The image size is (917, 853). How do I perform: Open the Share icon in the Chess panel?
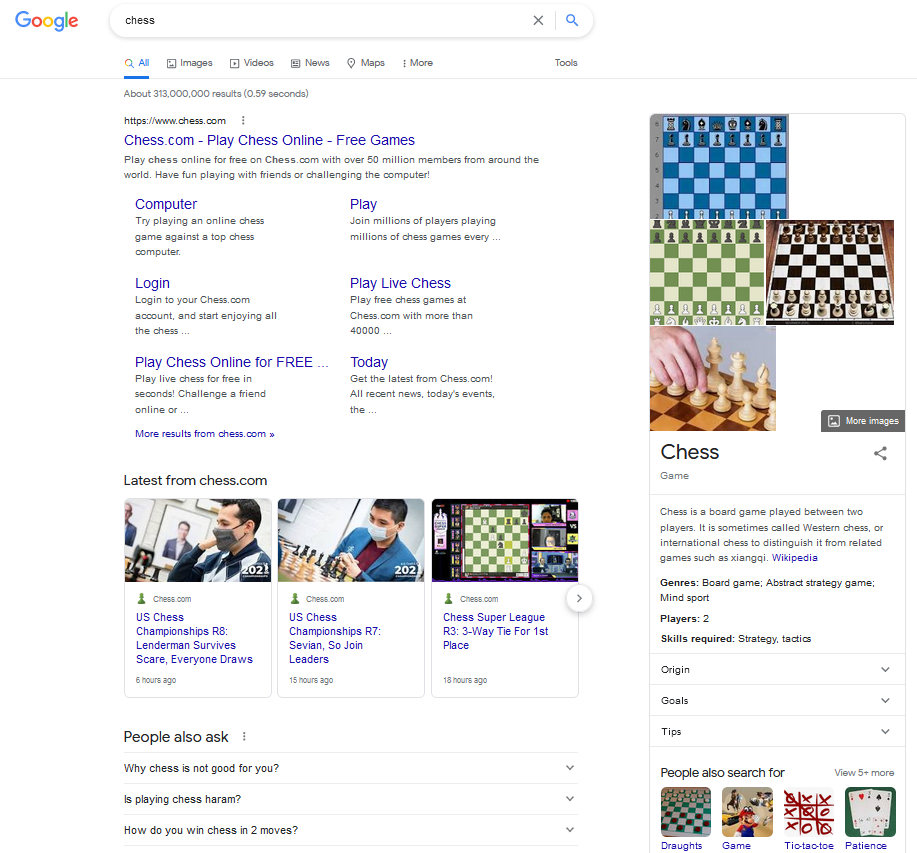coord(880,453)
